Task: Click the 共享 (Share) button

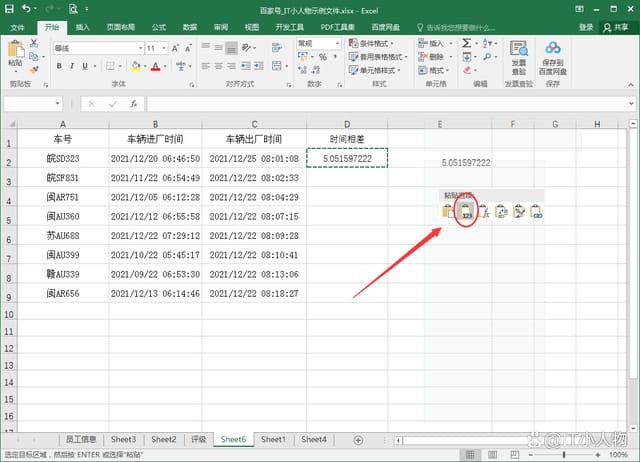Action: [620, 27]
